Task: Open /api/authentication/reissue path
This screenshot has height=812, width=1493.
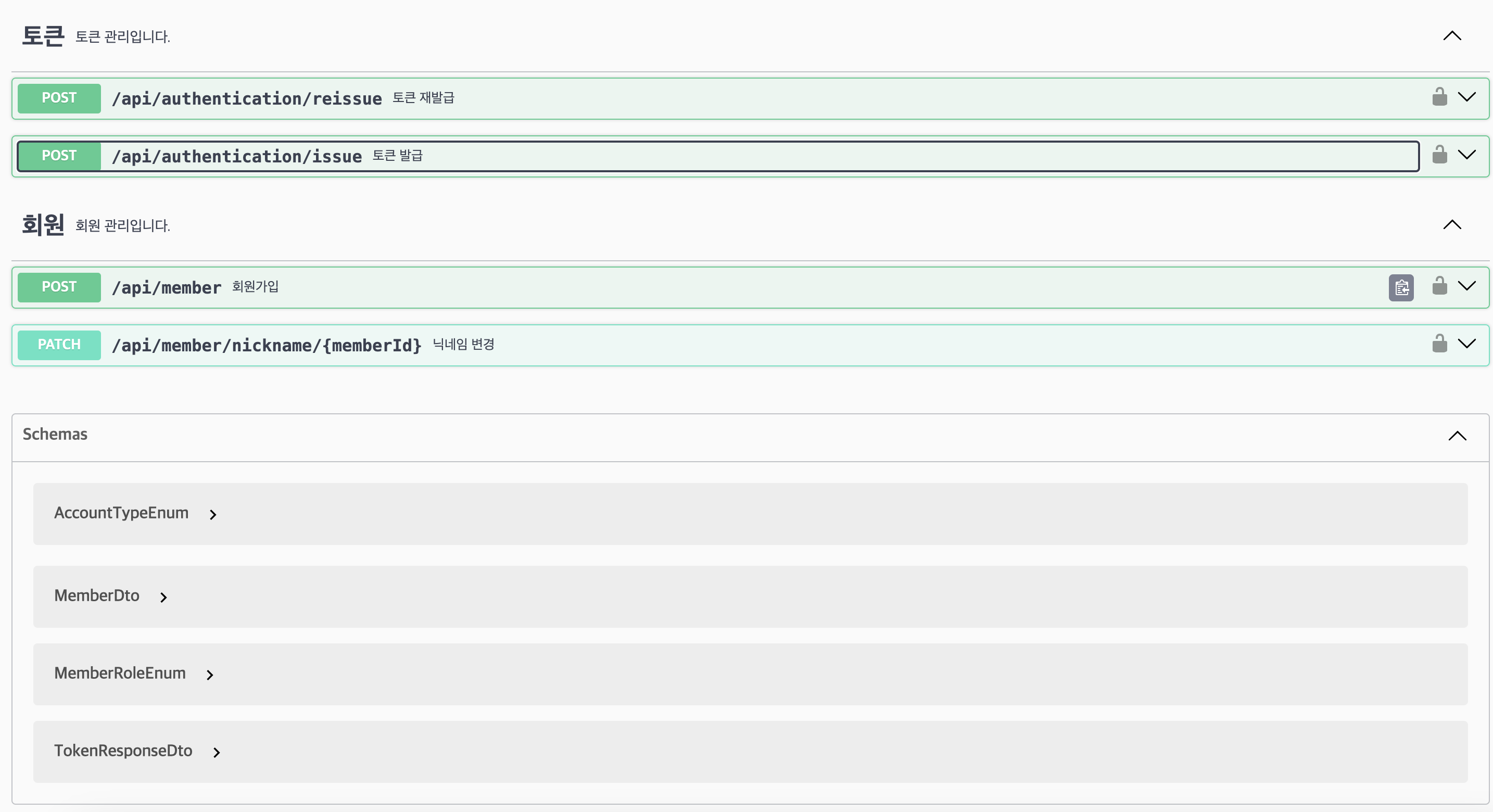Action: 247,99
